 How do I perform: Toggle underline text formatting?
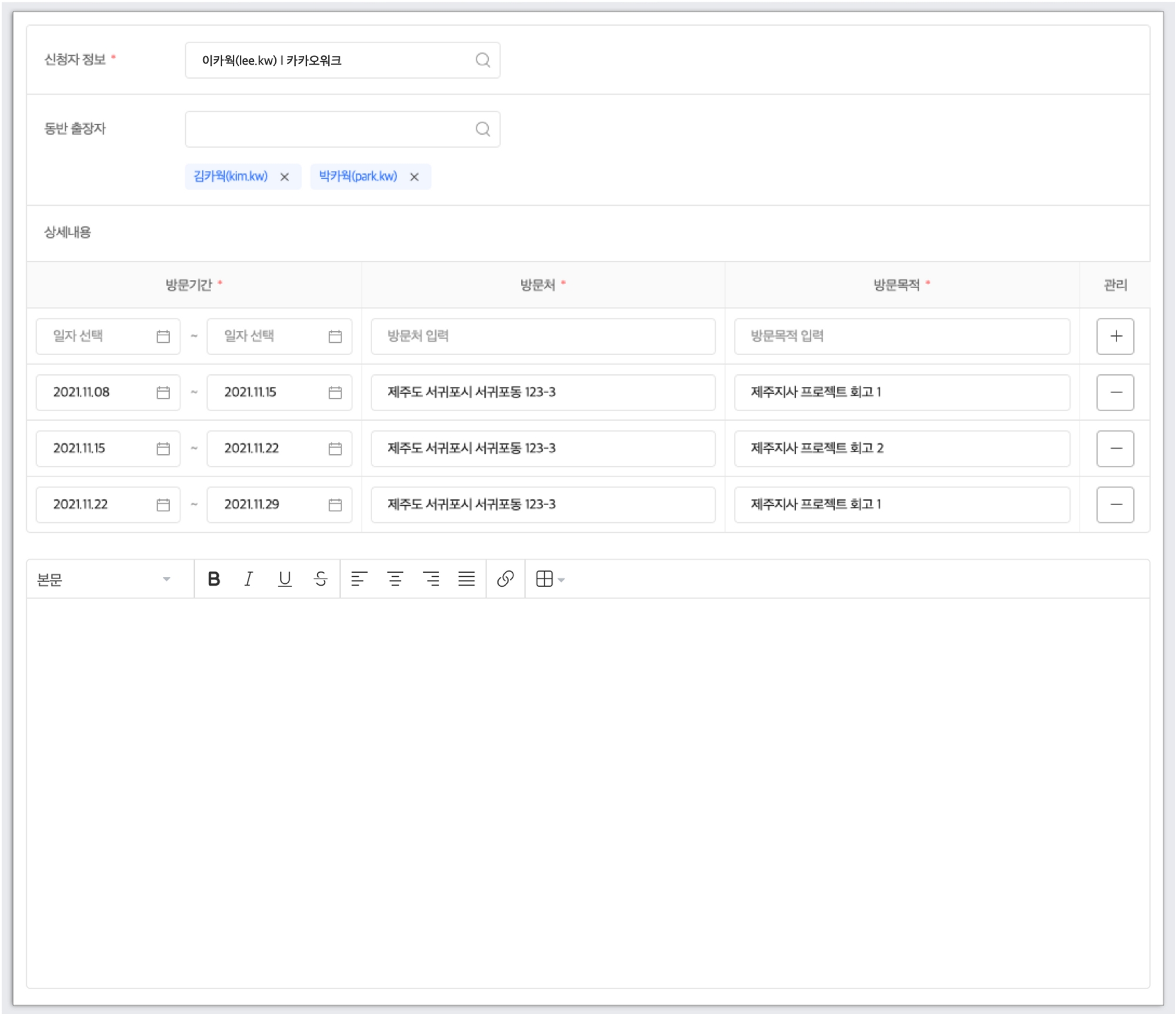[285, 579]
